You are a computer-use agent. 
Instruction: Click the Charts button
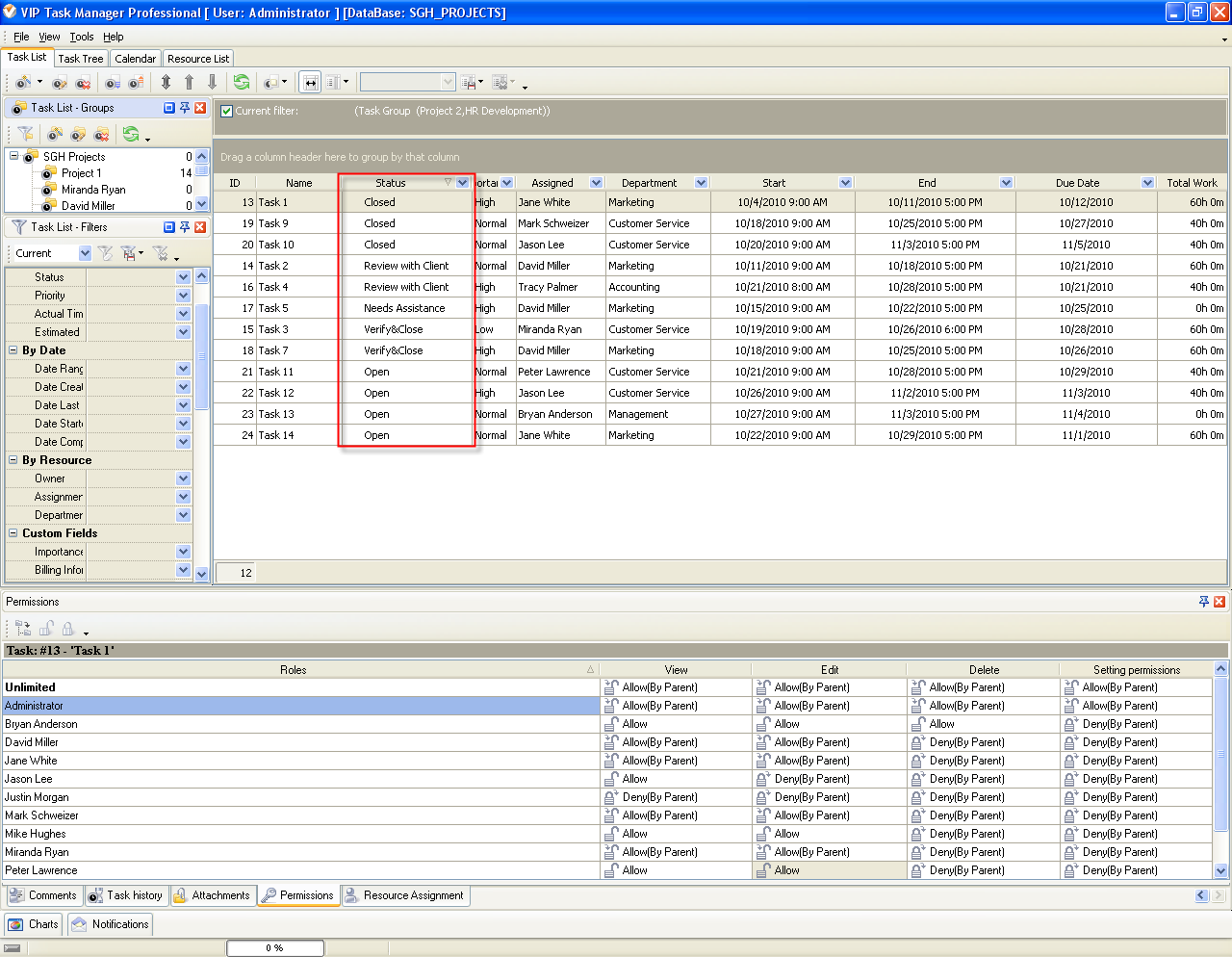tap(34, 924)
